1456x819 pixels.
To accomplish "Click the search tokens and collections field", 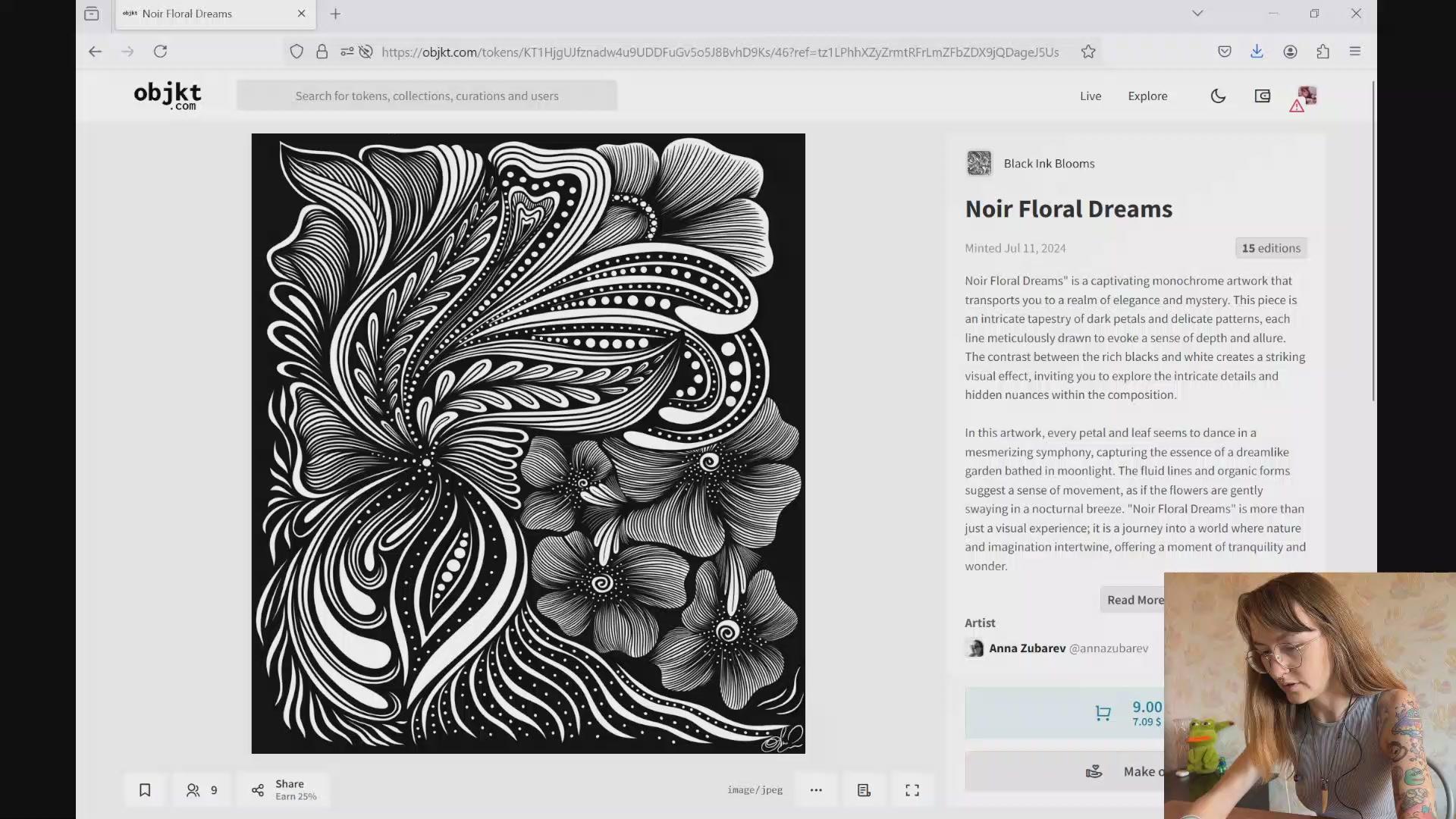I will point(427,96).
